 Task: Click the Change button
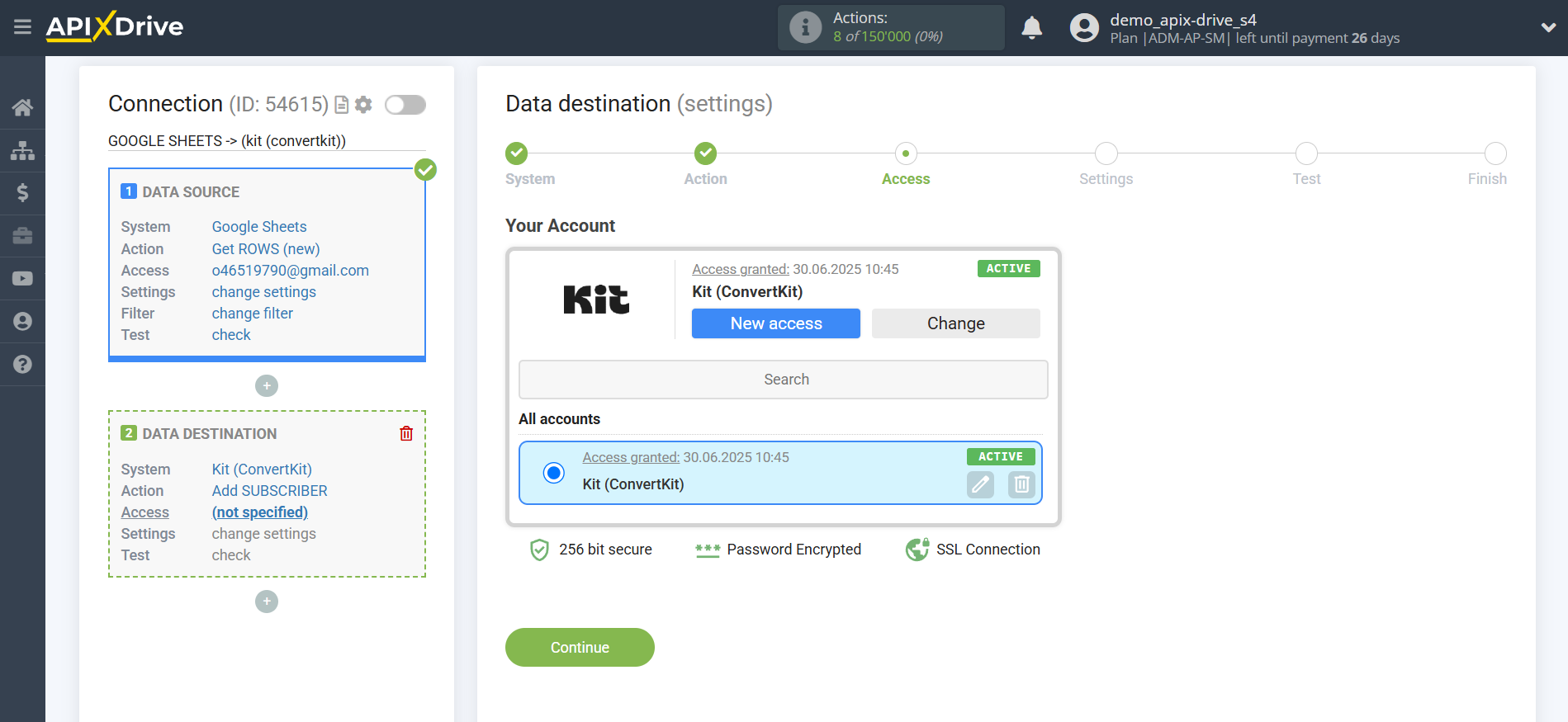pos(956,323)
